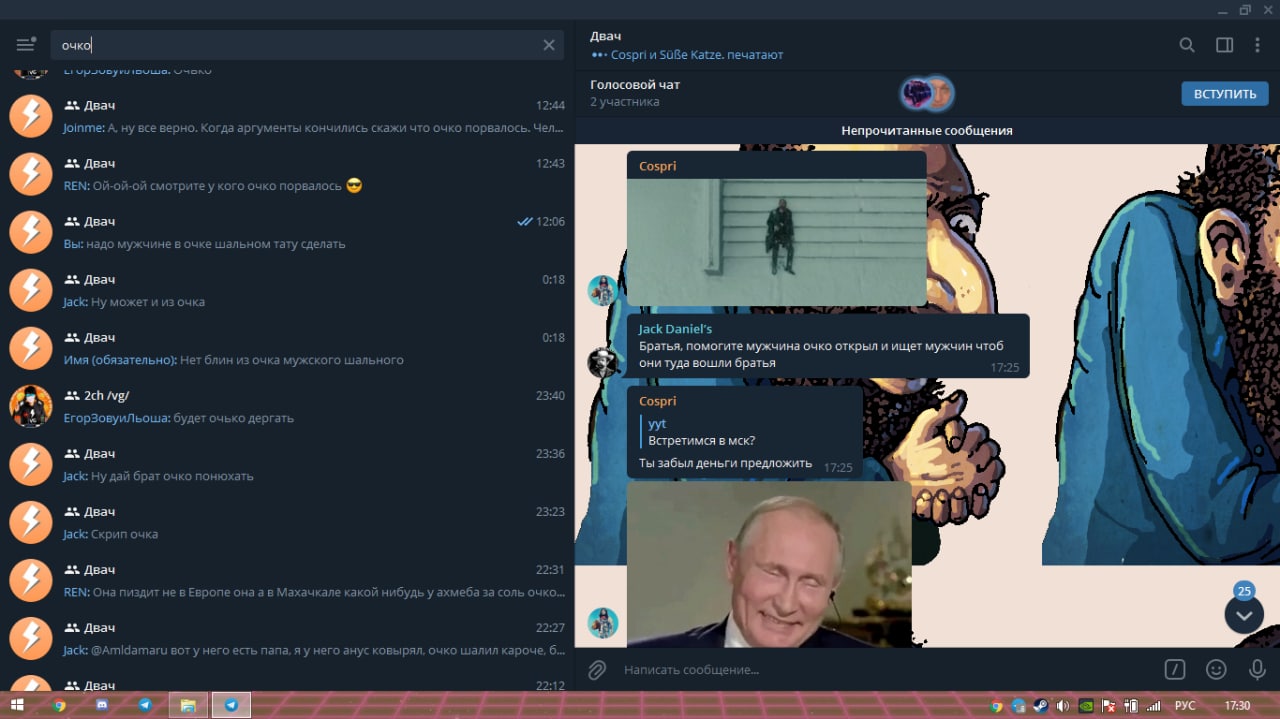Screen dimensions: 1280x719
Task: Open network signal tray icon
Action: [x=1154, y=705]
